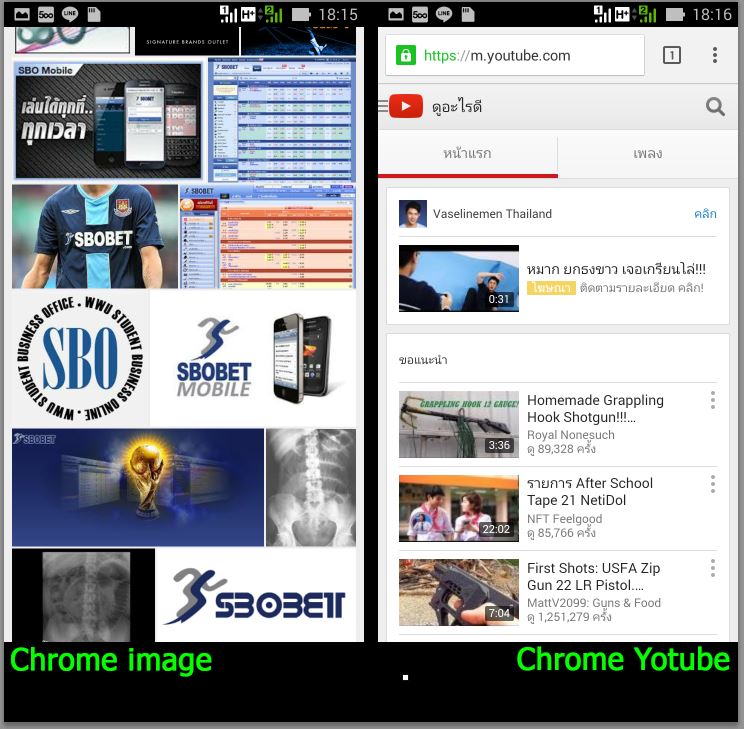Tap the red YouTube logo

(x=406, y=106)
